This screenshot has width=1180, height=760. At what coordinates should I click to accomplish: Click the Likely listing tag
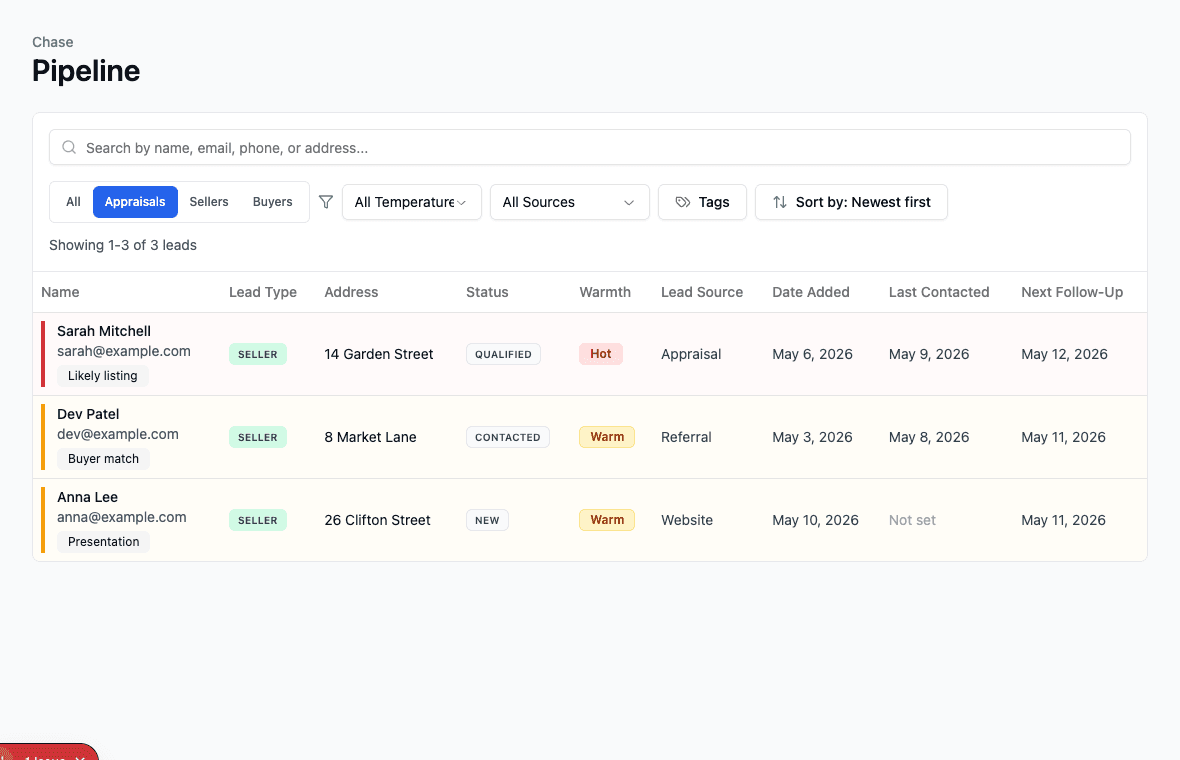[x=102, y=375]
